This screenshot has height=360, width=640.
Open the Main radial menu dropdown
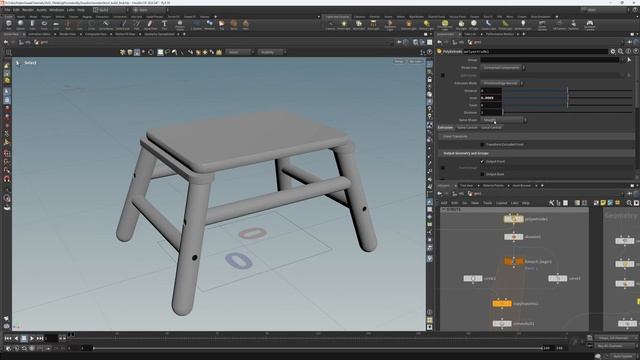point(150,10)
